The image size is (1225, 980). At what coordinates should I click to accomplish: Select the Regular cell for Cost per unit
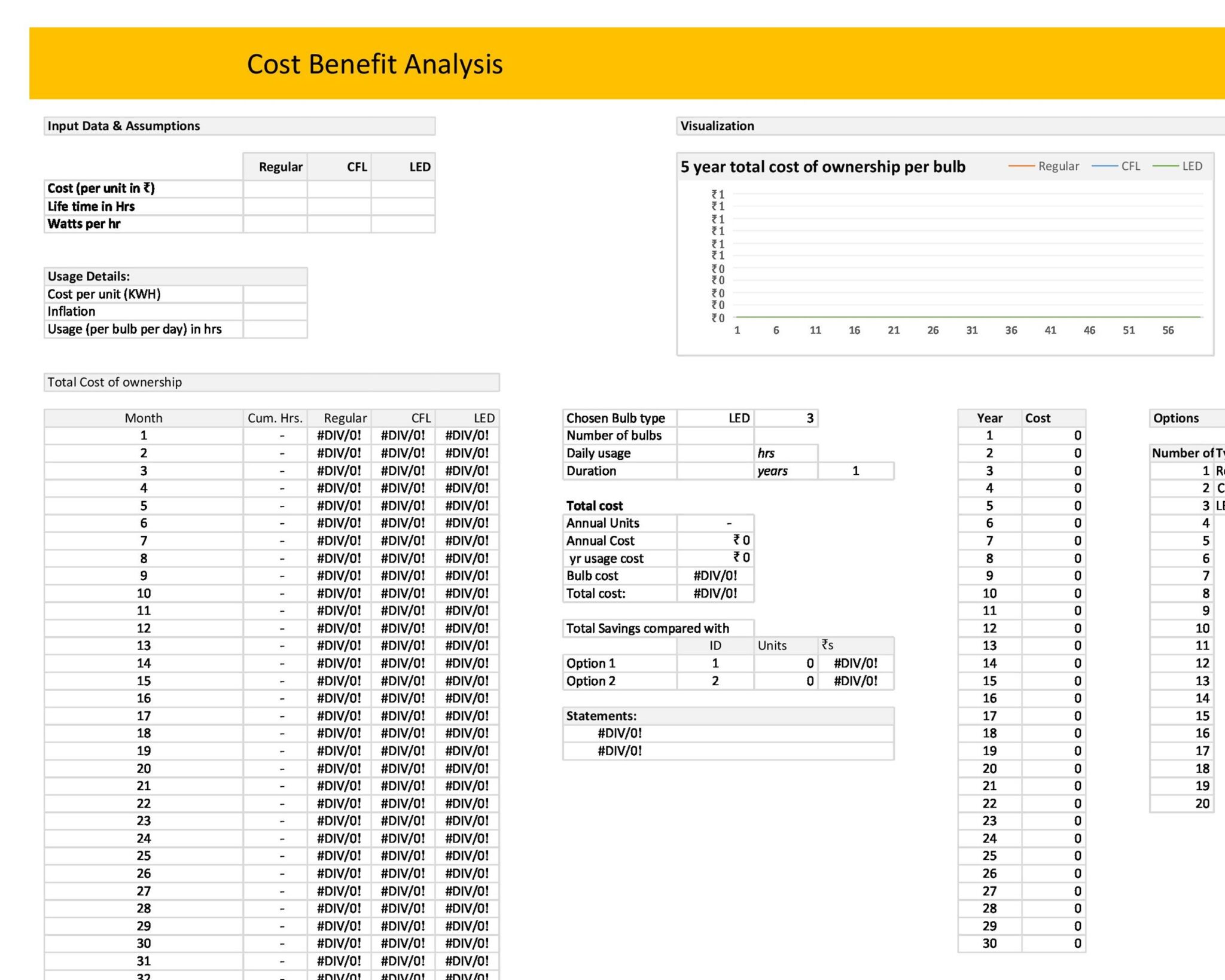click(276, 189)
